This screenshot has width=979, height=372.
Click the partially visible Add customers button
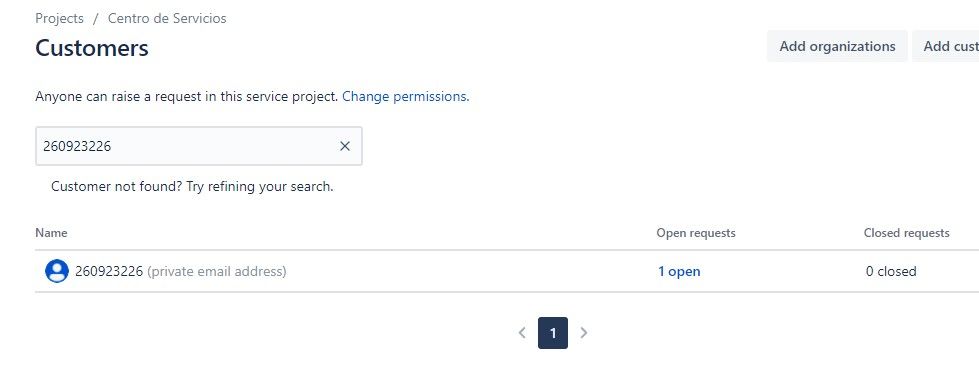point(945,46)
